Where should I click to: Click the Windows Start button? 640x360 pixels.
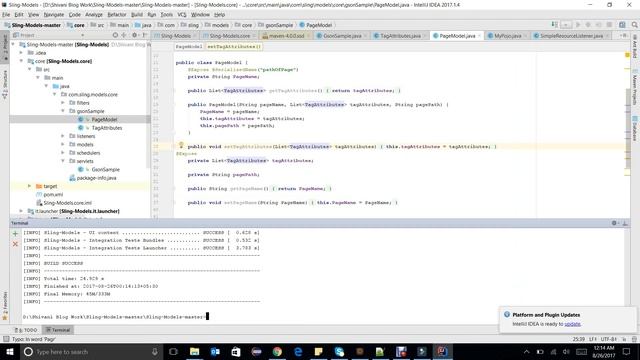(10, 351)
